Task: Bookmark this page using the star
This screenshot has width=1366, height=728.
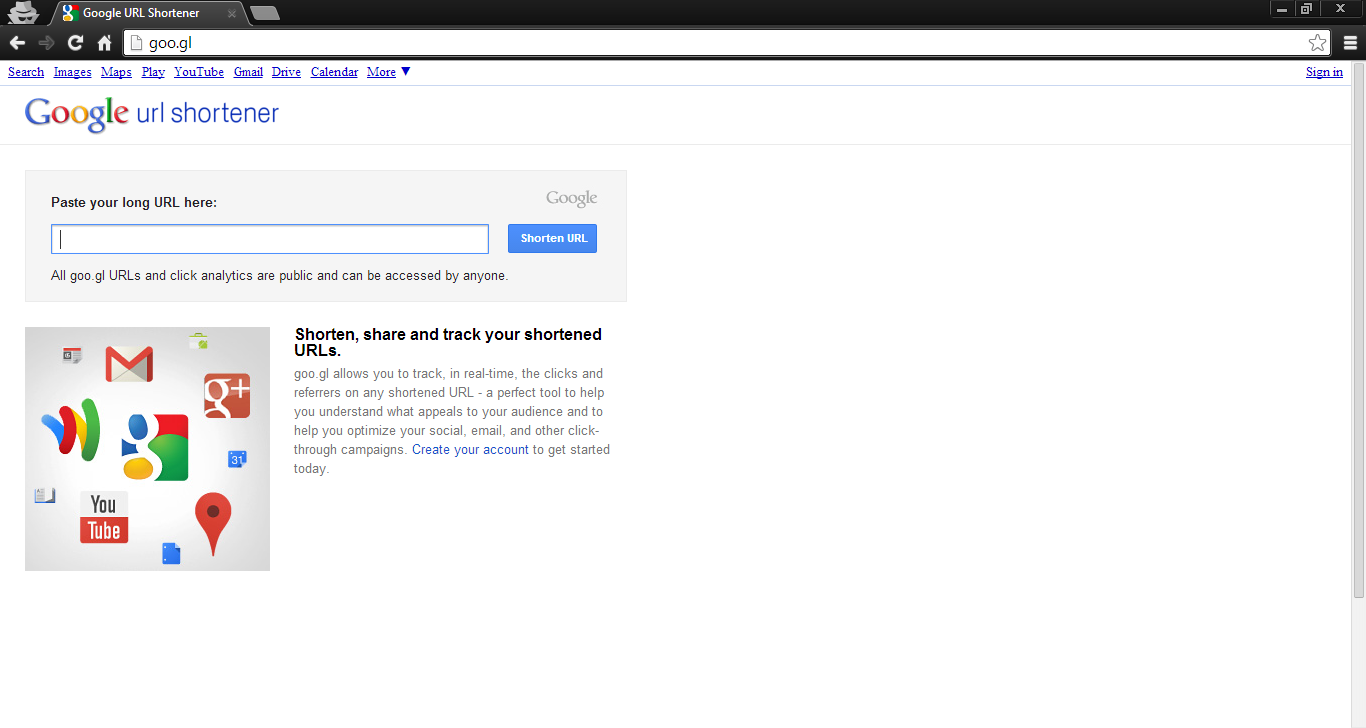Action: pyautogui.click(x=1317, y=42)
